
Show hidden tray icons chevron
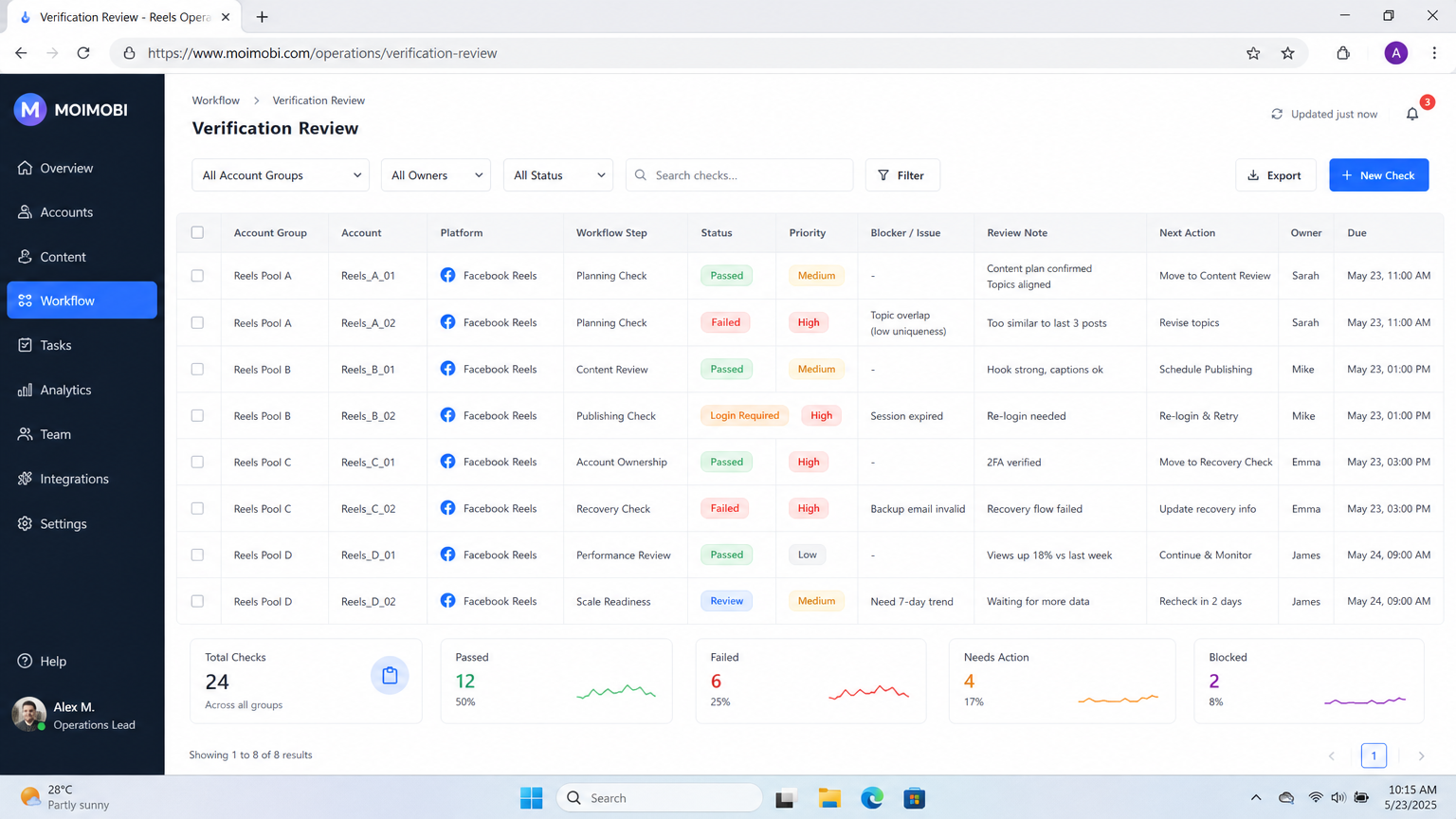(1256, 798)
